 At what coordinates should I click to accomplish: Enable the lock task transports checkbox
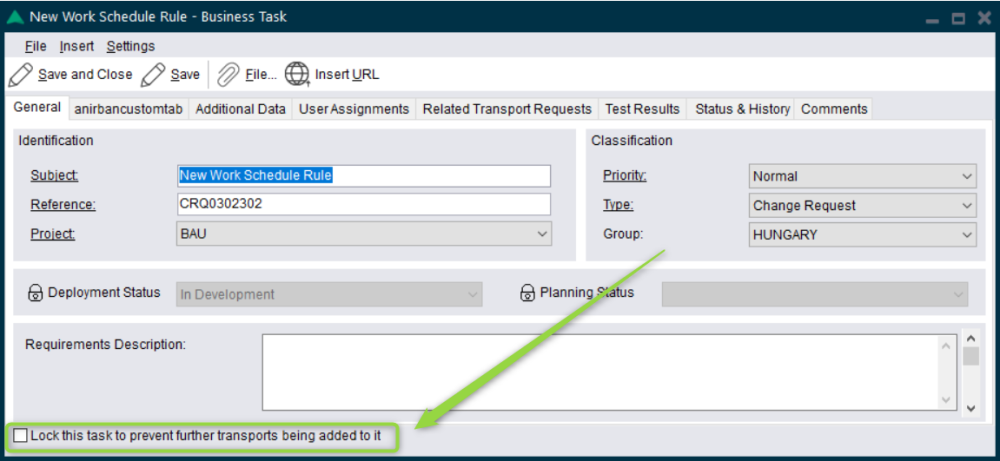[x=20, y=436]
